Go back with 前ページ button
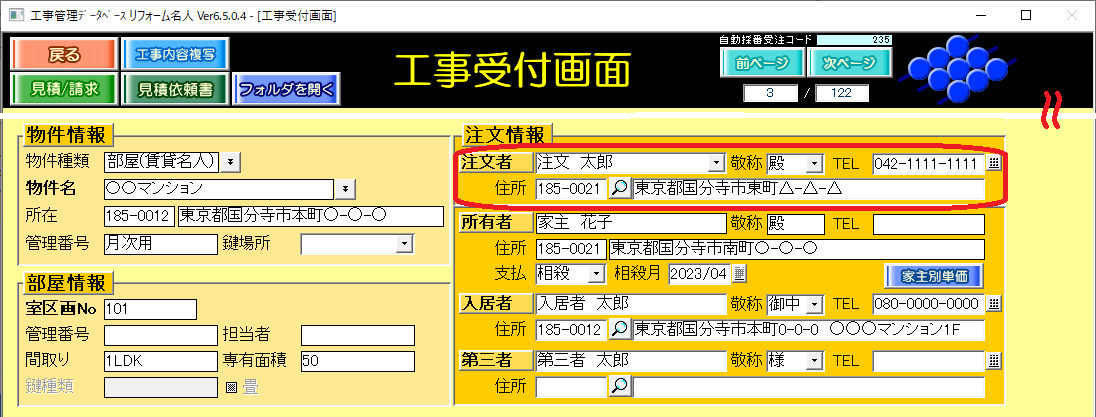Screen dimensions: 1096x417 tap(761, 62)
